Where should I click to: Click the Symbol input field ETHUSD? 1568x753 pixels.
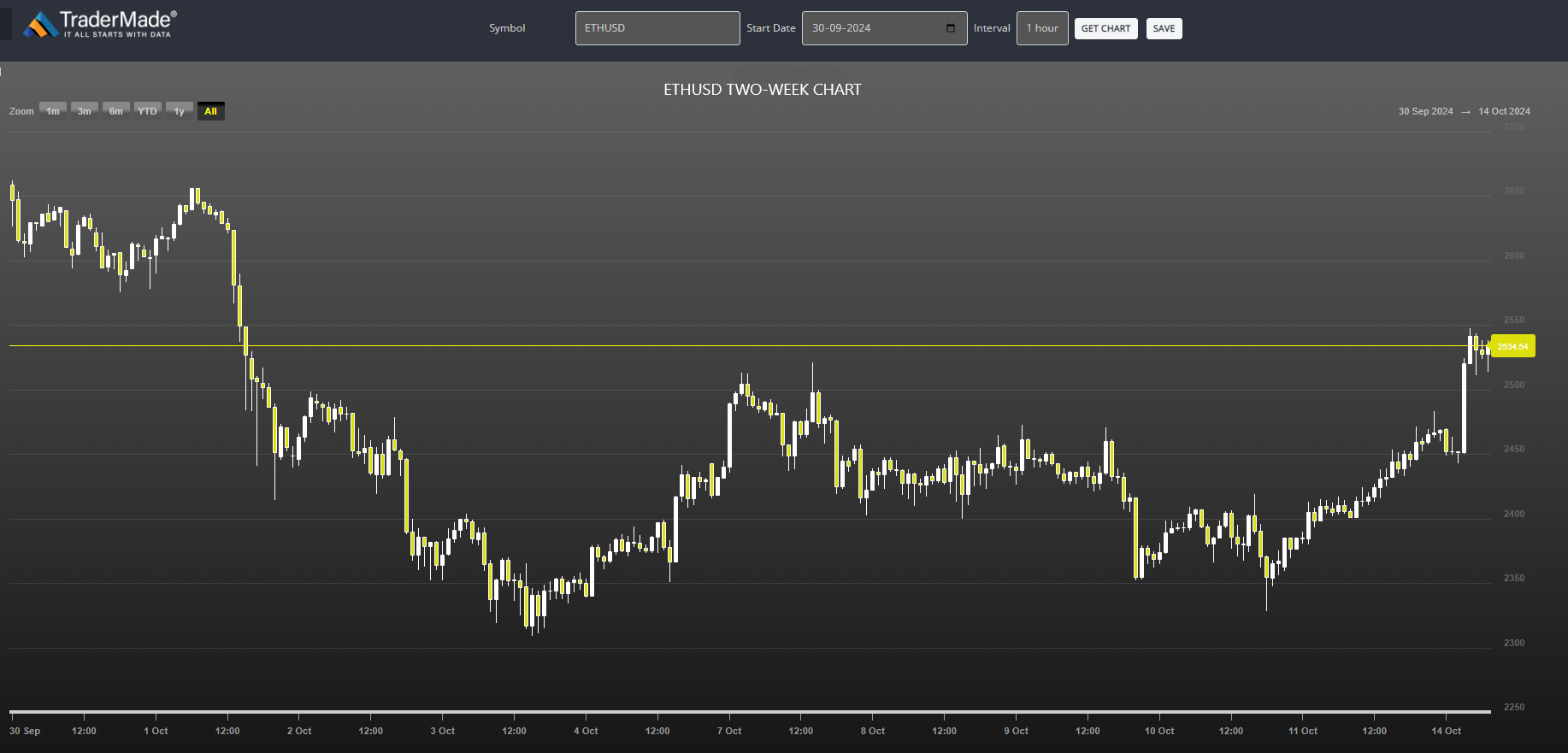[657, 28]
